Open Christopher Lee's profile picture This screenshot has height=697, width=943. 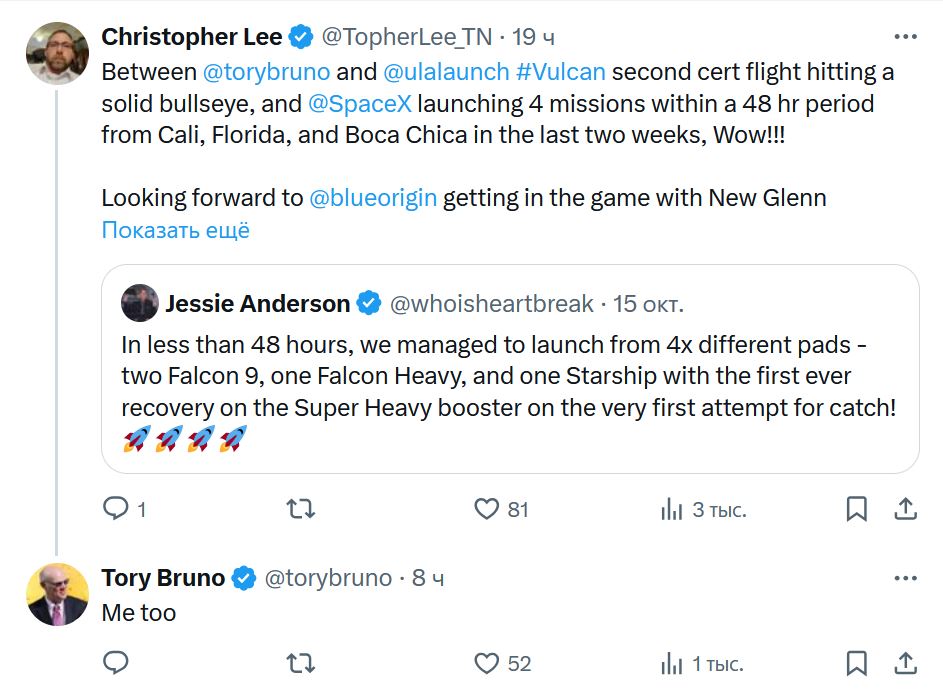coord(57,53)
